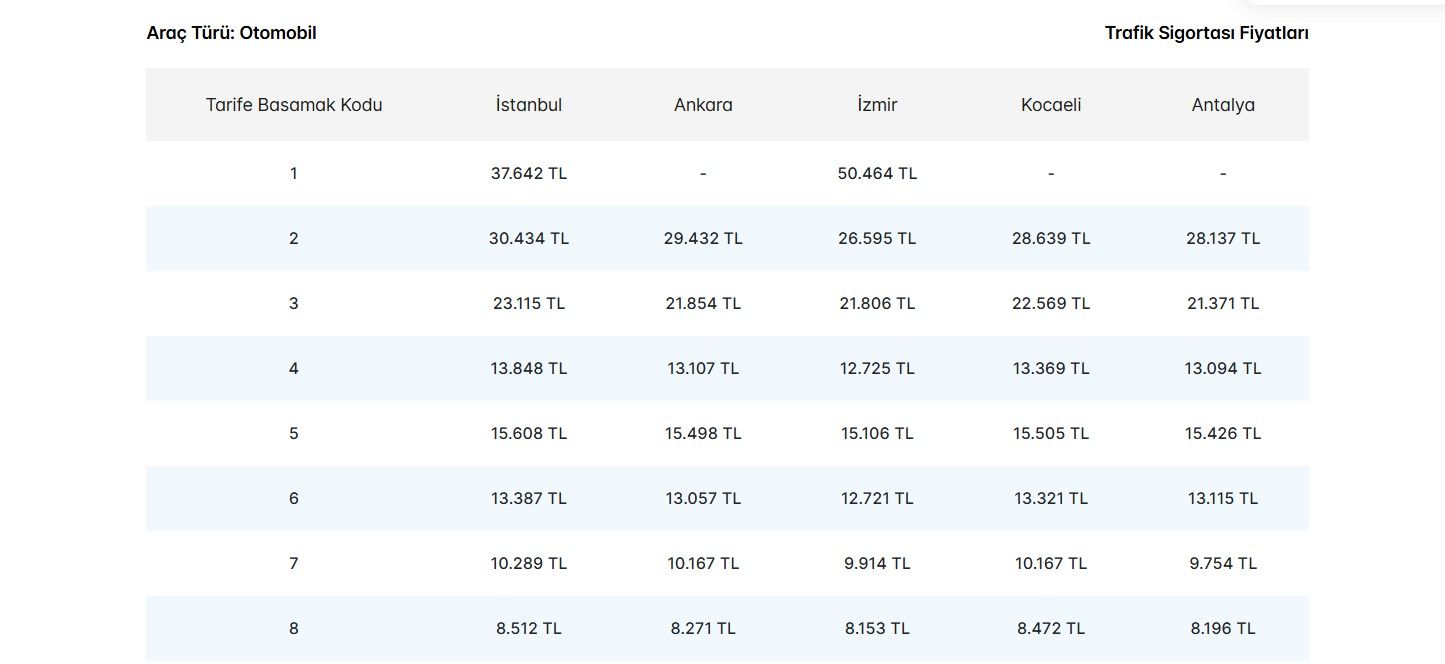Select the Kocaeli column header
This screenshot has width=1445, height=664.
coord(1051,105)
